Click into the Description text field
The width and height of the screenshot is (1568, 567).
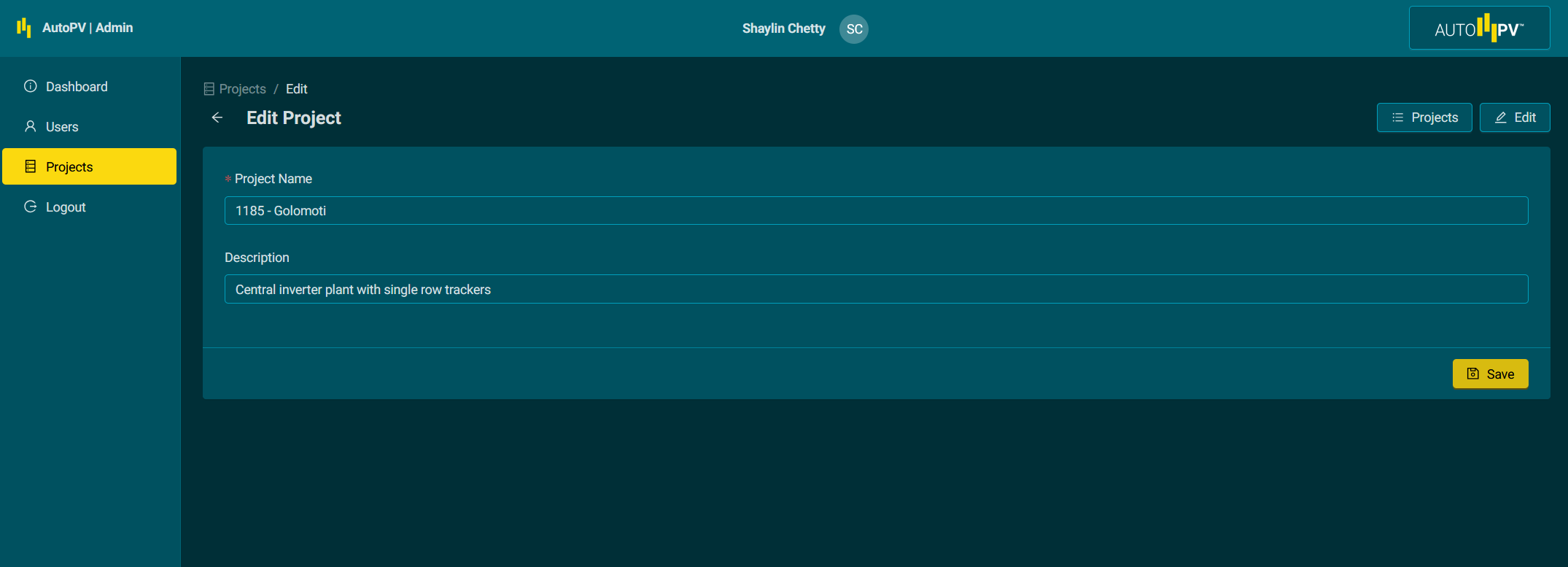tap(876, 290)
